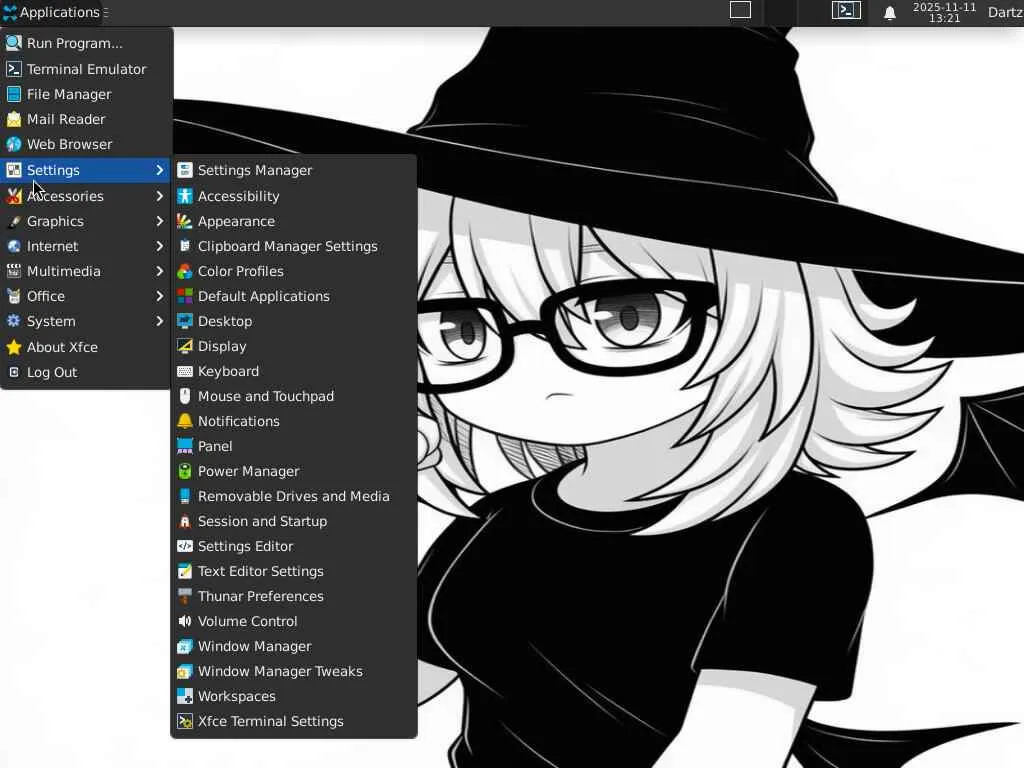This screenshot has width=1024, height=768.
Task: Click the Run Program magnifier icon
Action: [x=14, y=43]
